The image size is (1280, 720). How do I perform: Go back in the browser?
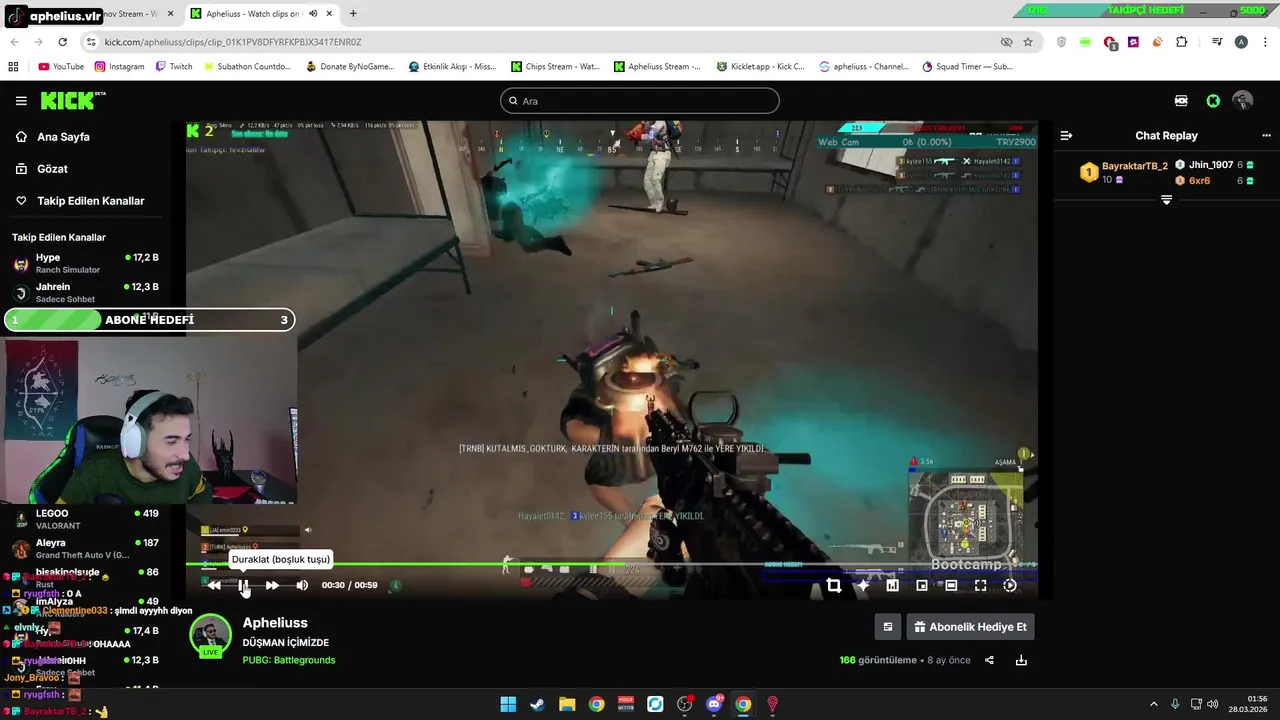(x=14, y=42)
